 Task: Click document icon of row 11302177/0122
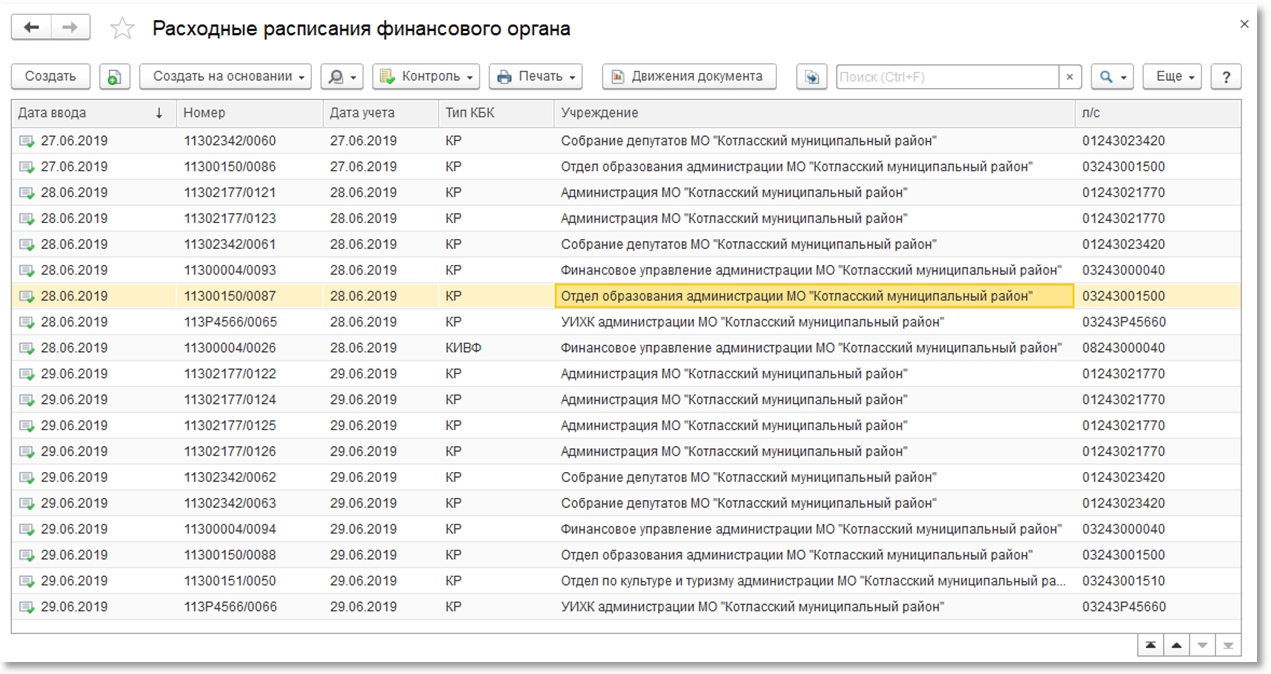tap(27, 375)
